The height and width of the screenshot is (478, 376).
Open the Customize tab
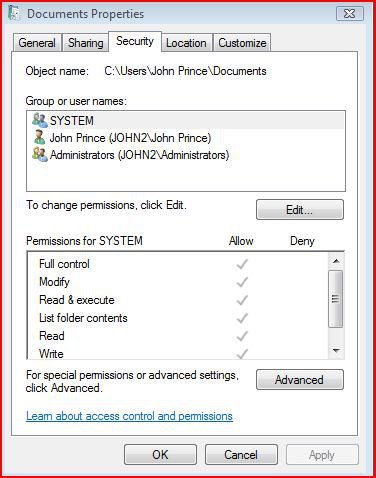[x=242, y=43]
